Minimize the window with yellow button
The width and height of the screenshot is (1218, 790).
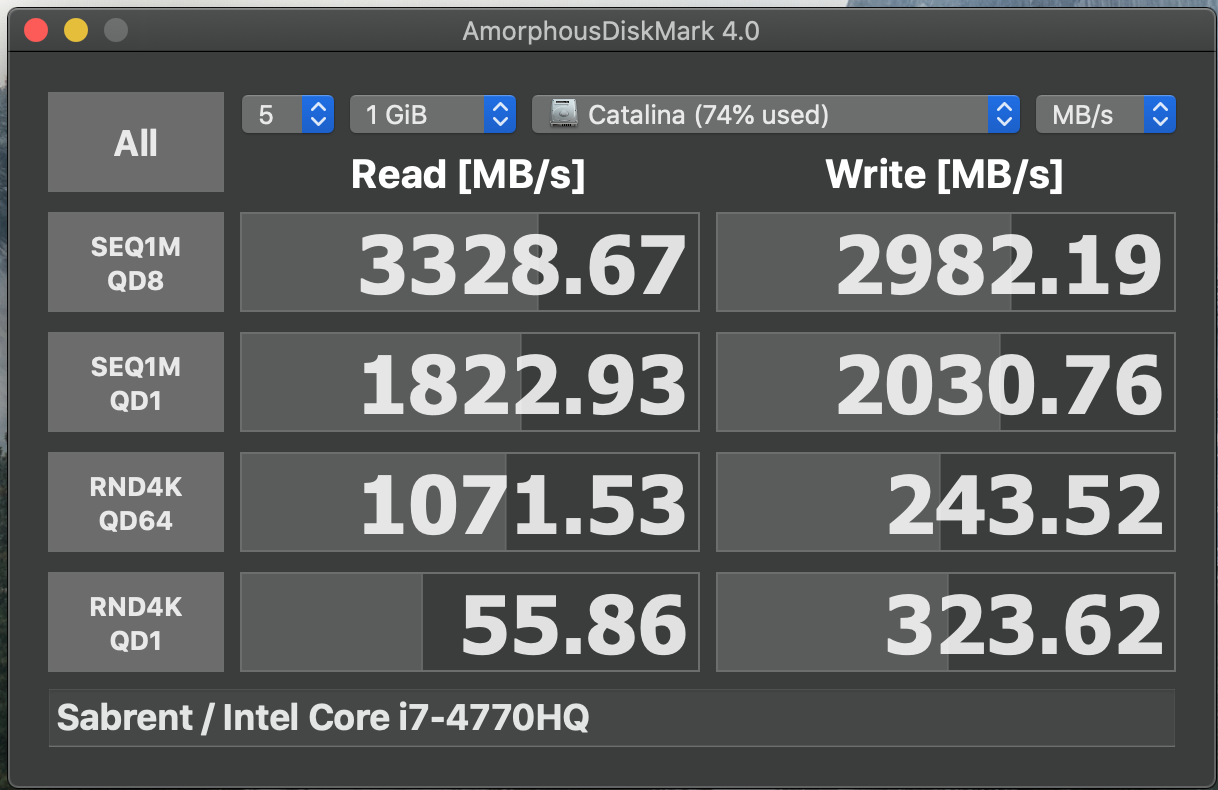tap(76, 31)
